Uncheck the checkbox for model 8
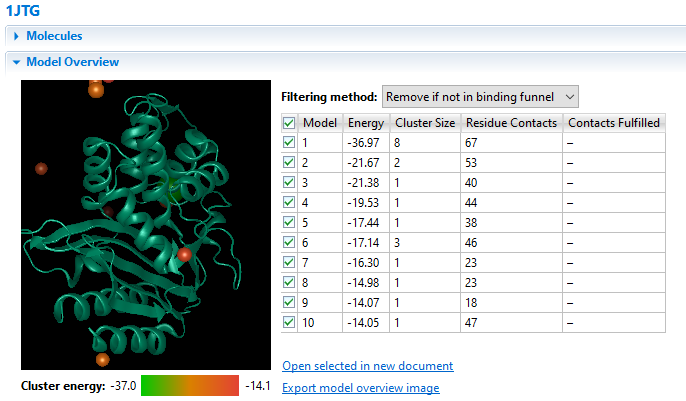Screen dimensions: 686x401 (x=289, y=282)
